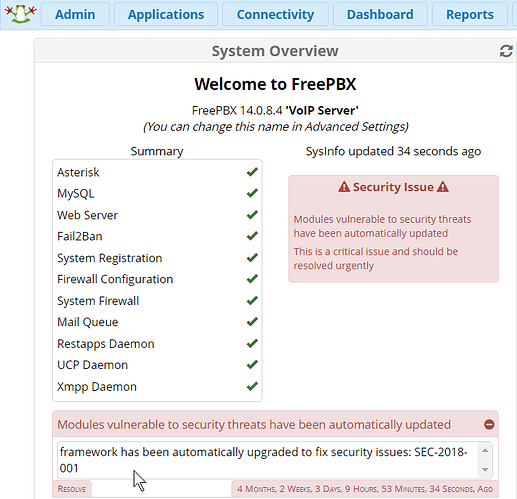Click the 'change this name in Advanced Settings' note
Screen dimensions: 517x499
276,127
